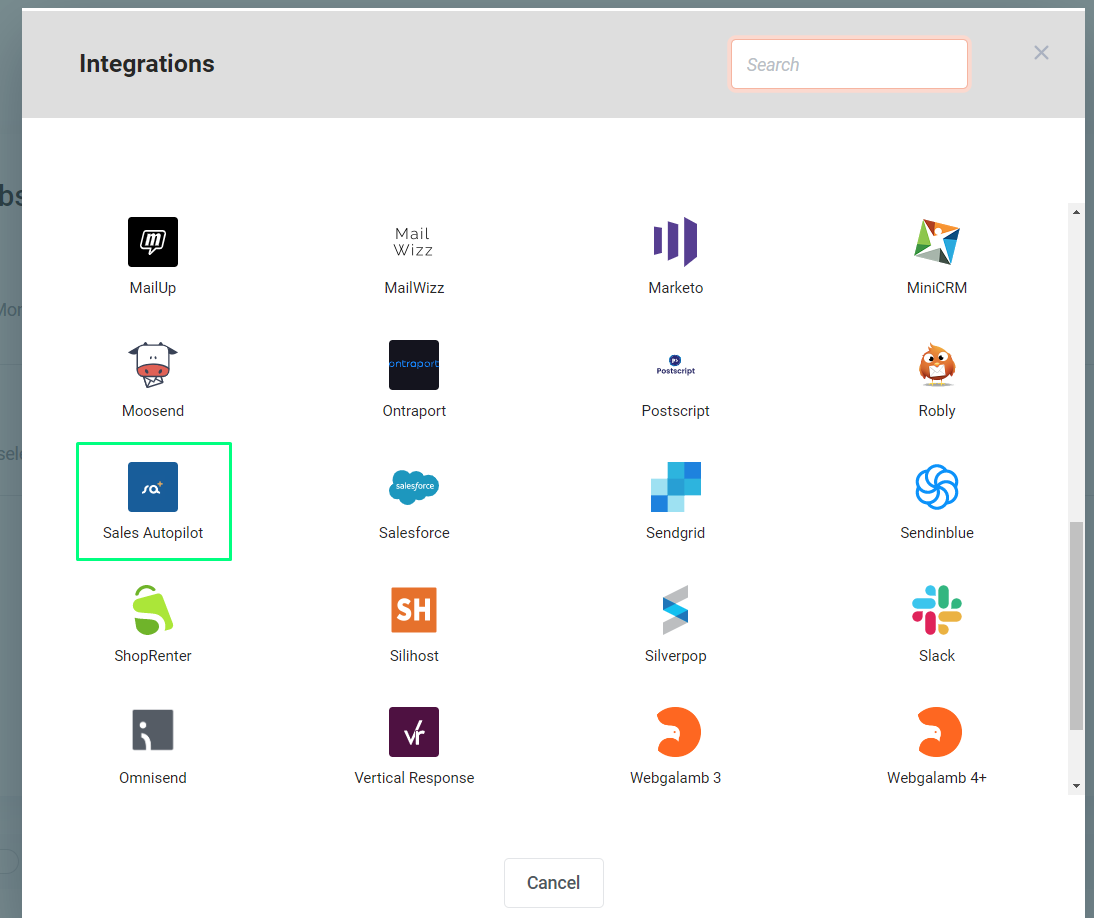Click the MailWizz label text
This screenshot has height=918, width=1094.
[414, 288]
